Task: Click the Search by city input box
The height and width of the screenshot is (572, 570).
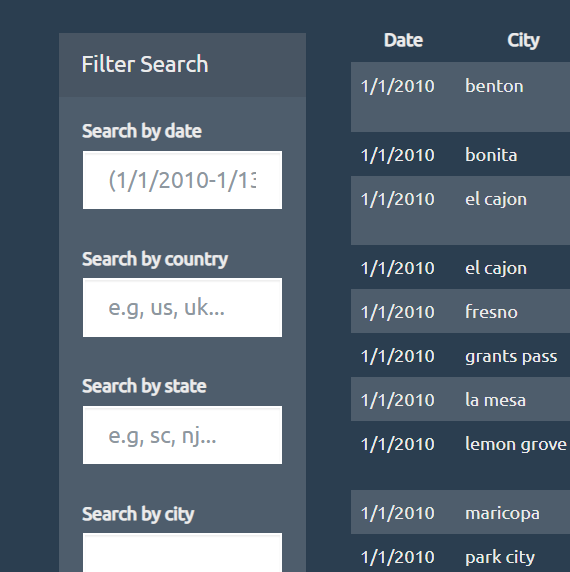Action: click(182, 553)
